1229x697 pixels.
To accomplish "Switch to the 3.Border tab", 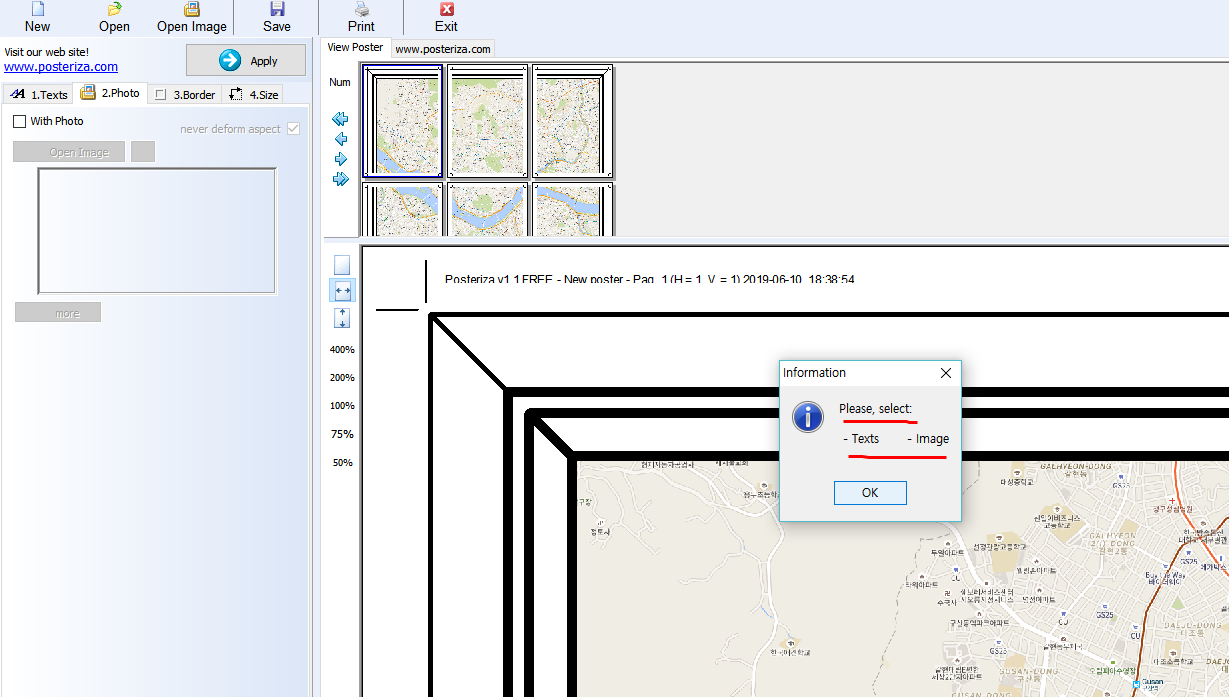I will click(x=185, y=95).
